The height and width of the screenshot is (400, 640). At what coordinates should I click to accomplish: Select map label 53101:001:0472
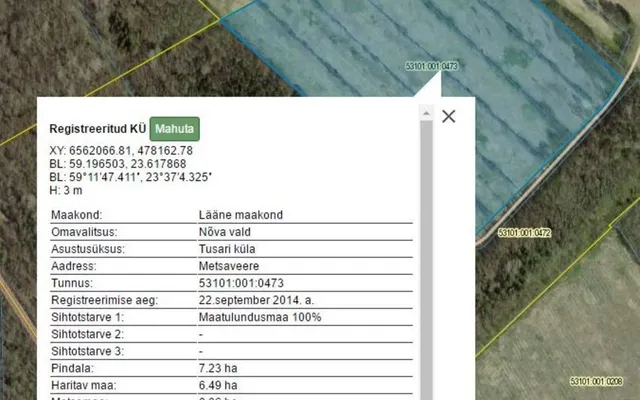click(x=524, y=233)
